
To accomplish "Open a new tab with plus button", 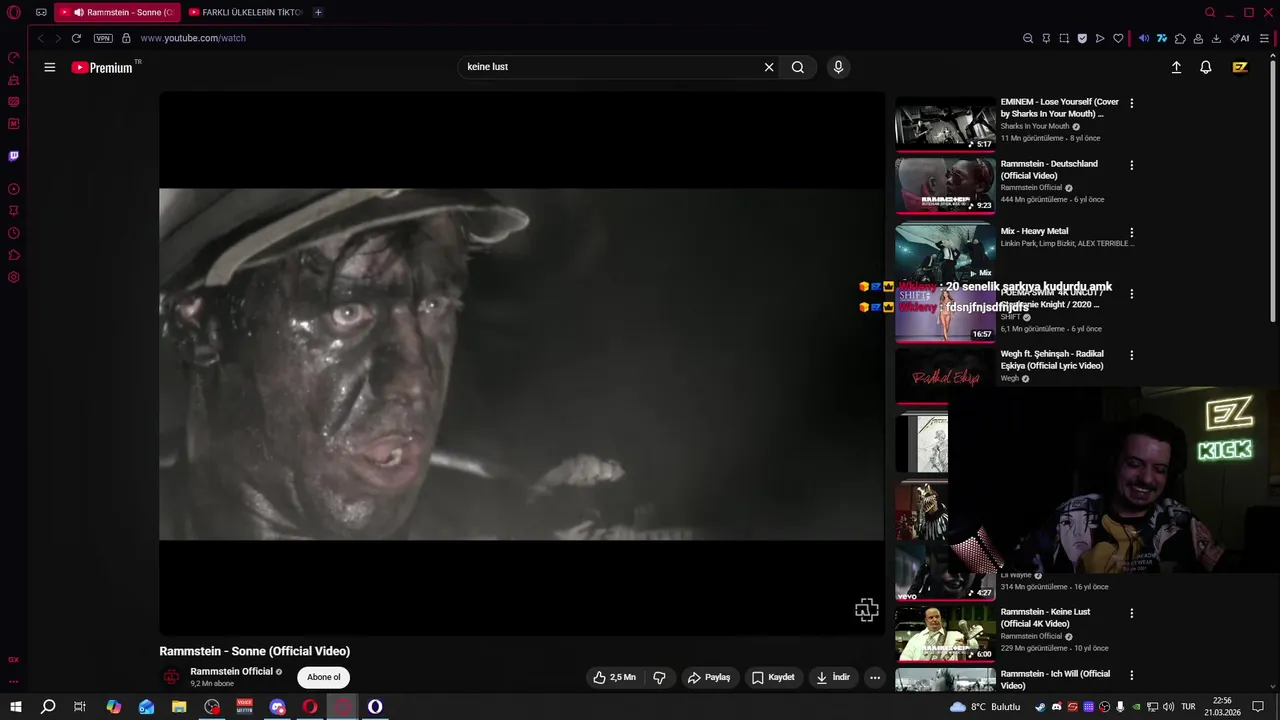I will tap(318, 12).
